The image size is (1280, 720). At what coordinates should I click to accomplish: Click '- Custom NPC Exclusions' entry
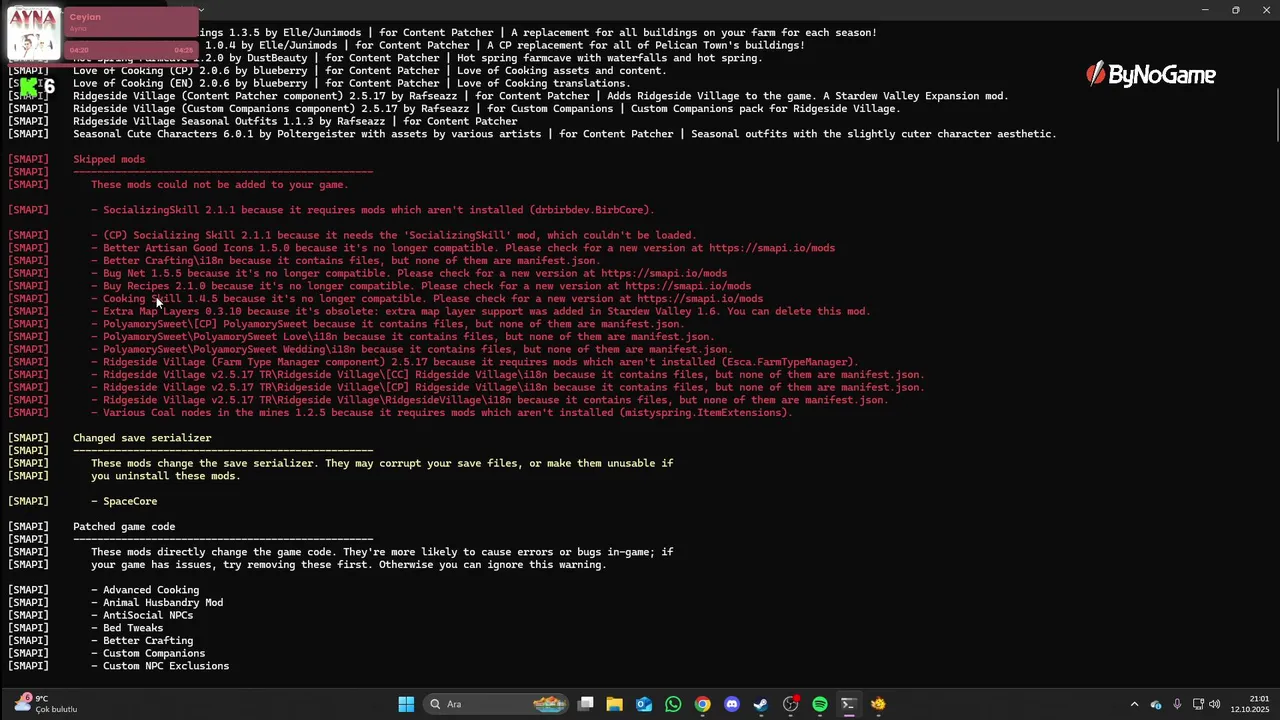point(160,666)
